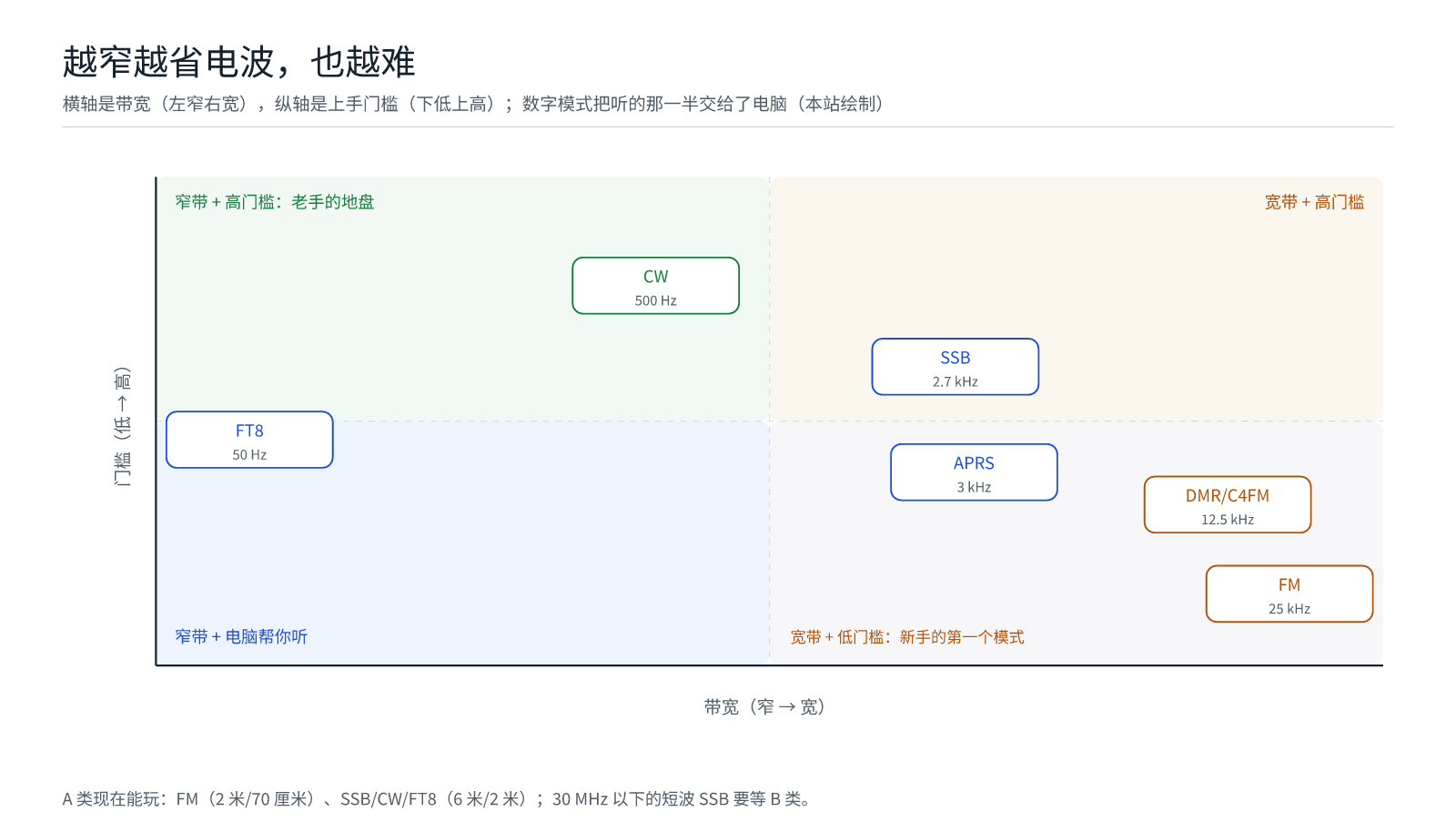Click the x-axis label 带宽（窄 → 宽）

(x=764, y=706)
